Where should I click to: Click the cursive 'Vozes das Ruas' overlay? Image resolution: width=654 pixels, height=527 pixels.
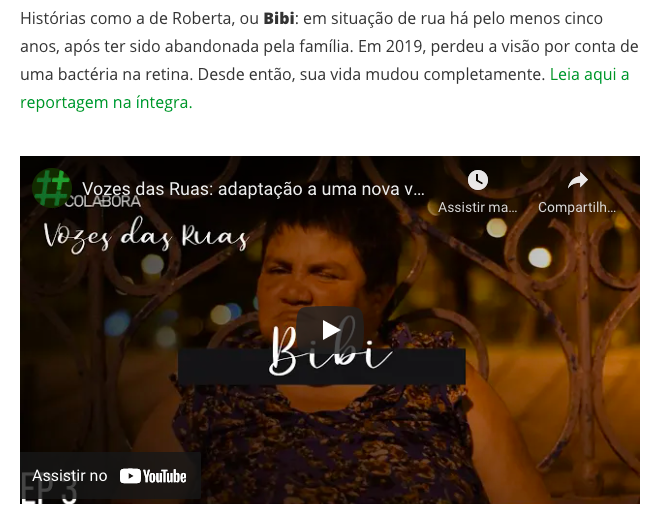146,236
